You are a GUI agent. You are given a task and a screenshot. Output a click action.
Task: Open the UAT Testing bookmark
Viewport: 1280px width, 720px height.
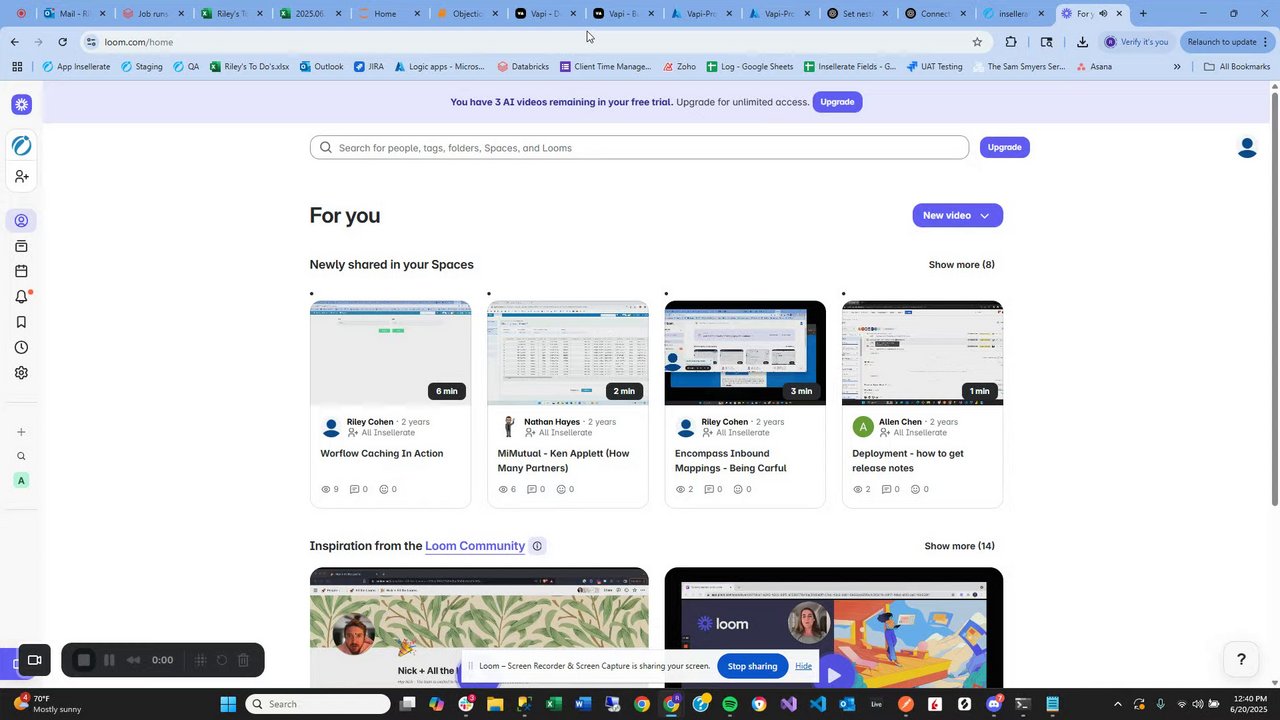(x=934, y=67)
